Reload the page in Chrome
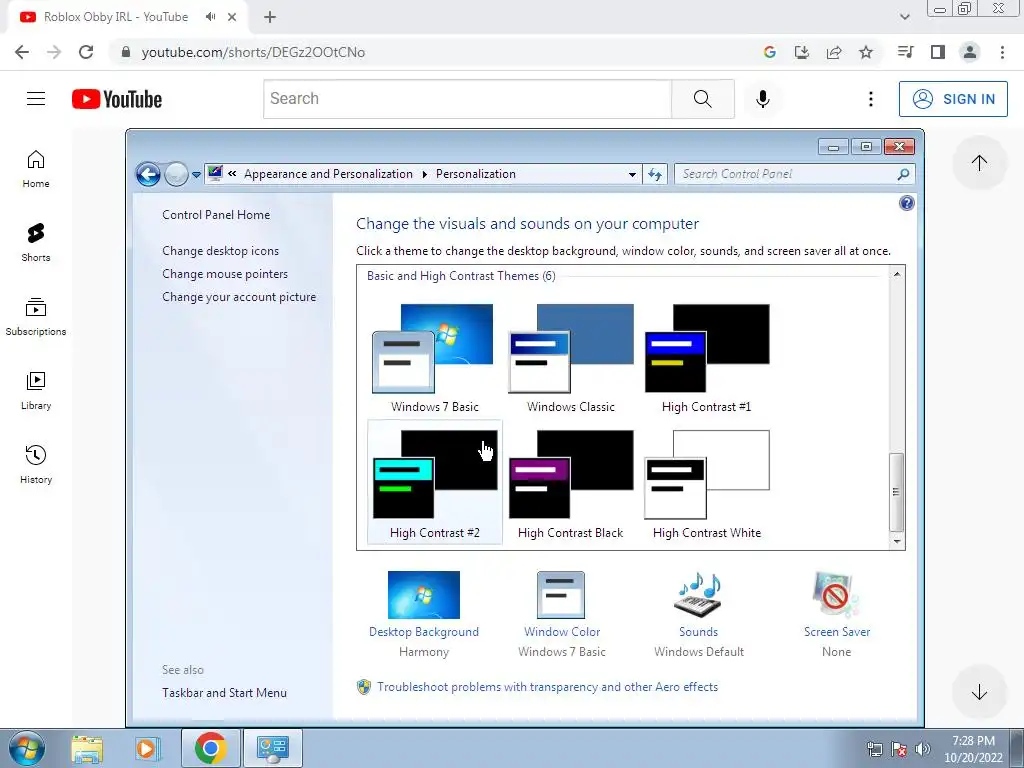The width and height of the screenshot is (1024, 768). [x=86, y=52]
